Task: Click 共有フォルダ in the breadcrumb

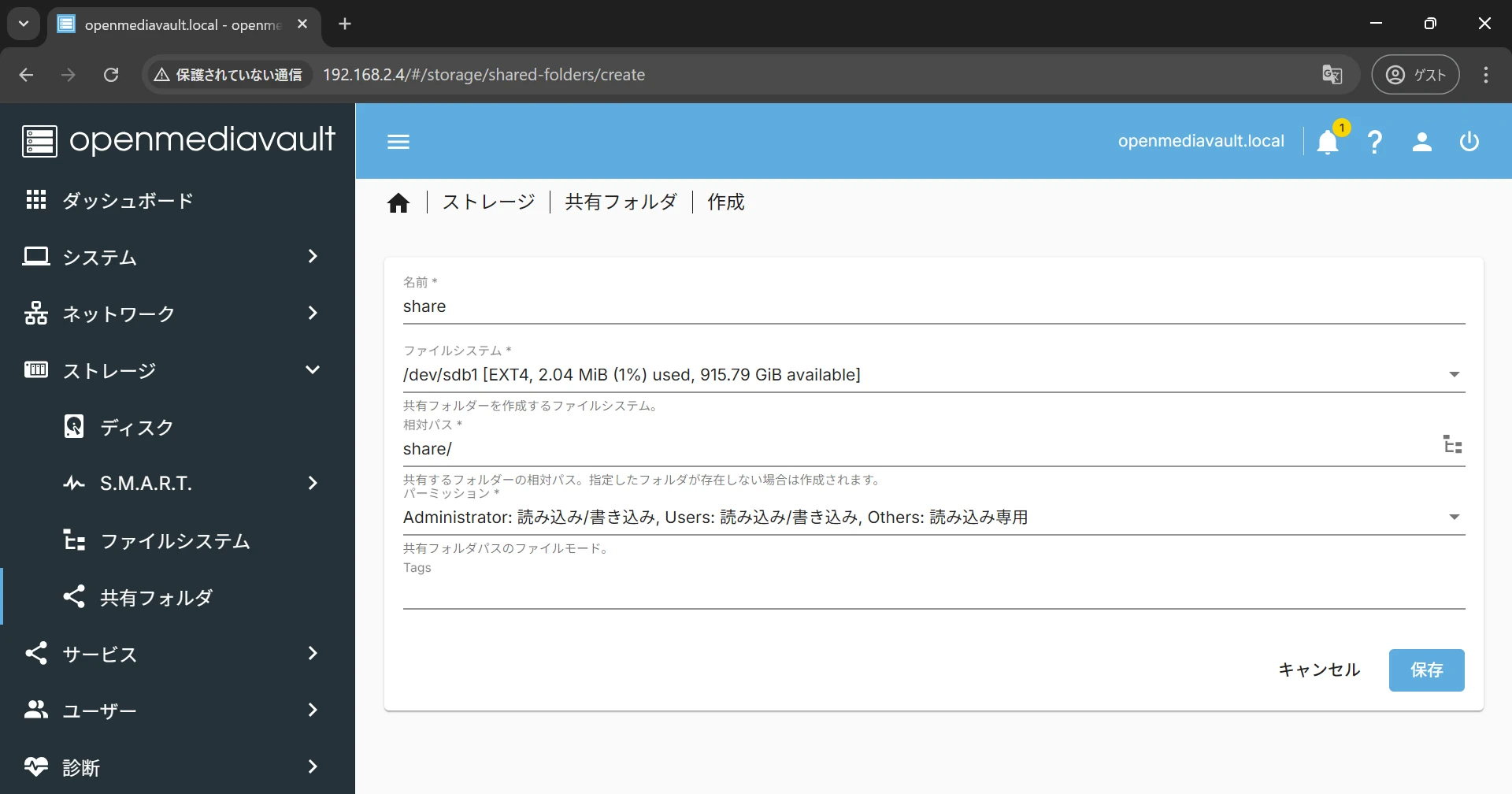Action: coord(621,202)
